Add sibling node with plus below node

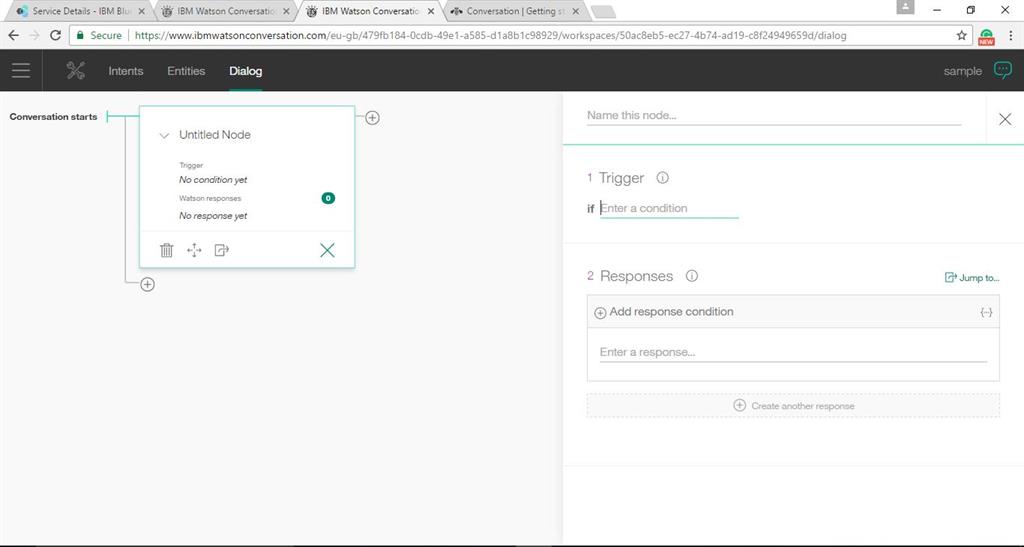coord(148,285)
